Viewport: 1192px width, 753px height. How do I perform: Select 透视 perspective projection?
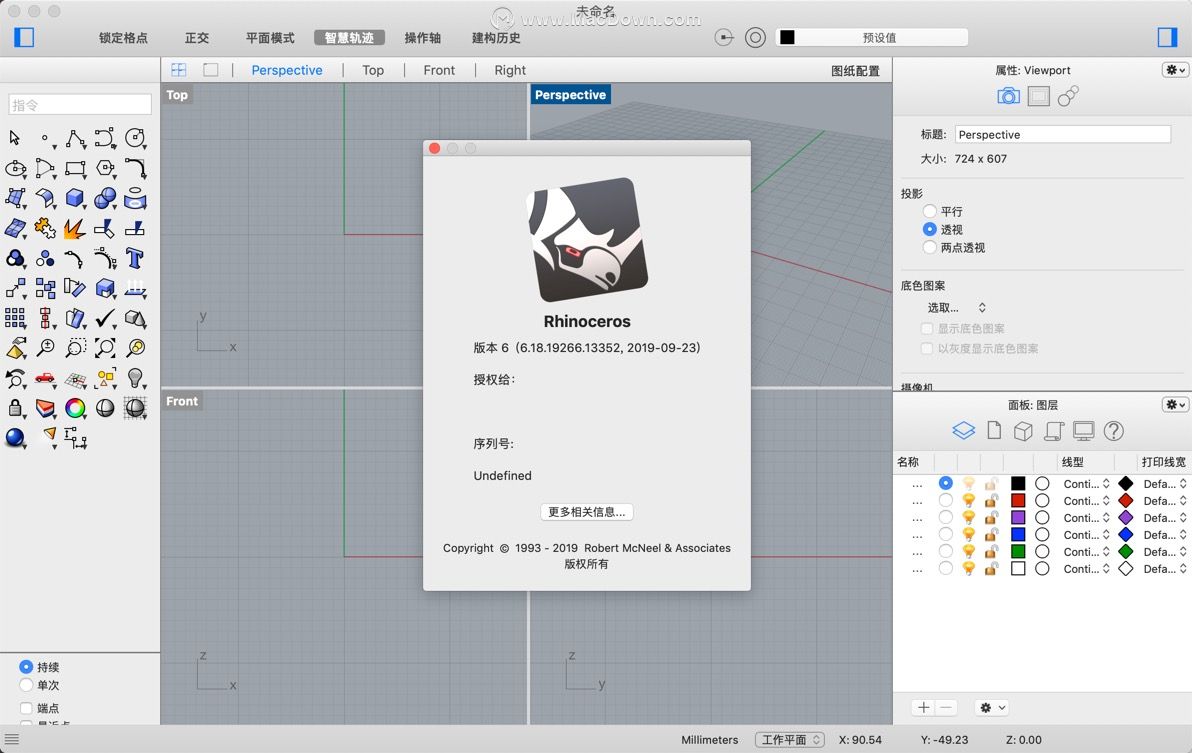(929, 229)
